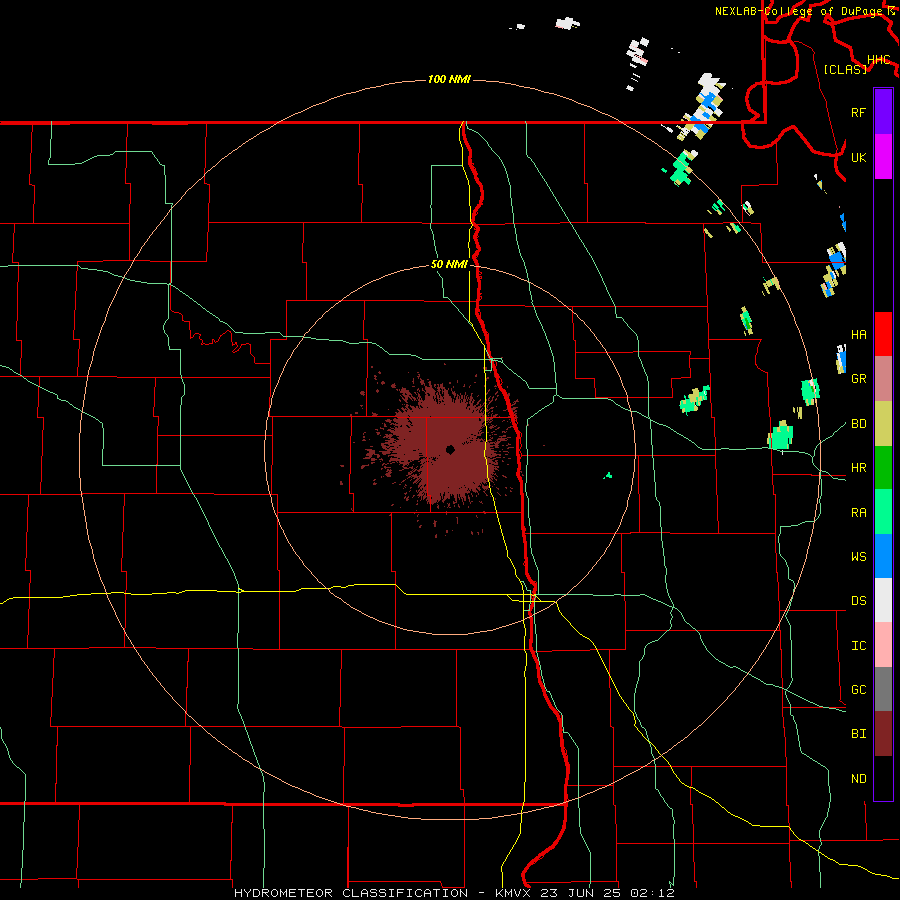Click the purple RF legend color swatch

pyautogui.click(x=883, y=112)
